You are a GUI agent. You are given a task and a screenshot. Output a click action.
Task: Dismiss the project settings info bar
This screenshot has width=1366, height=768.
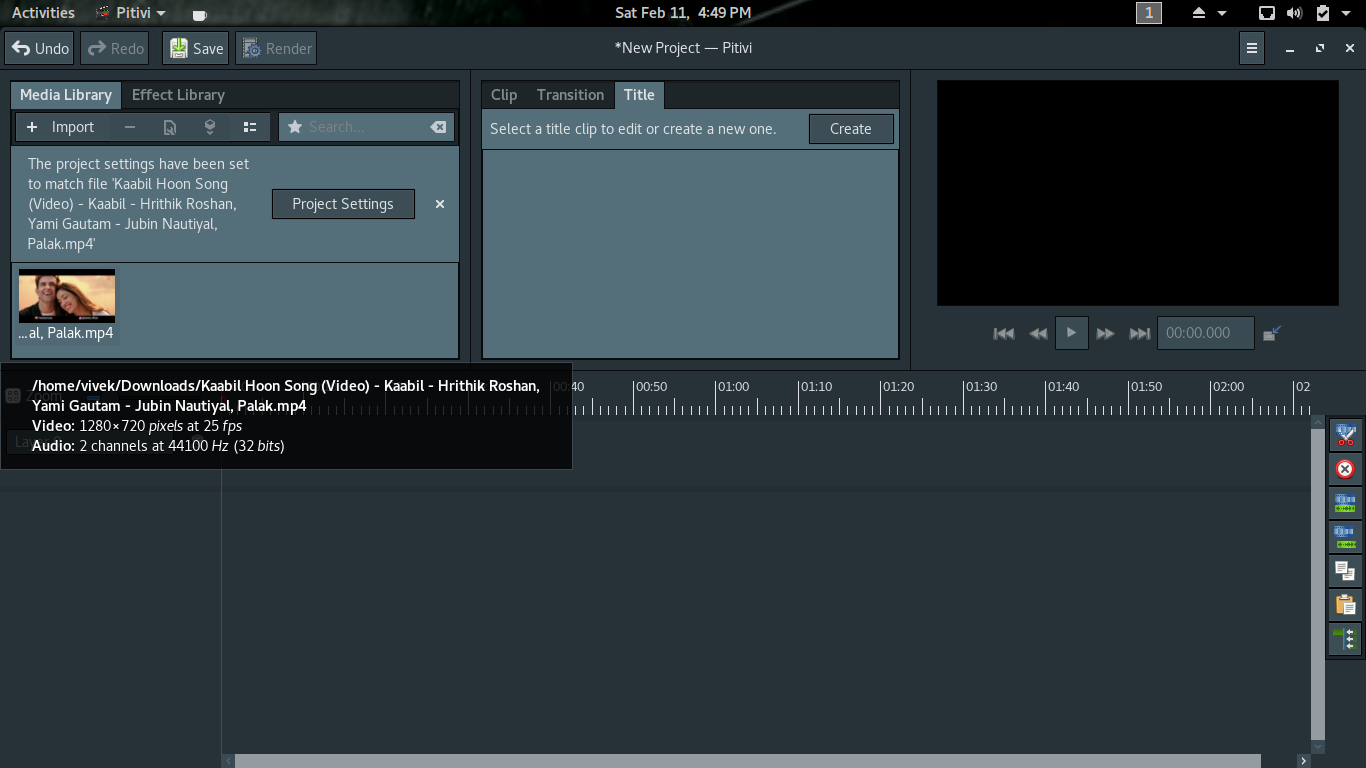click(439, 204)
